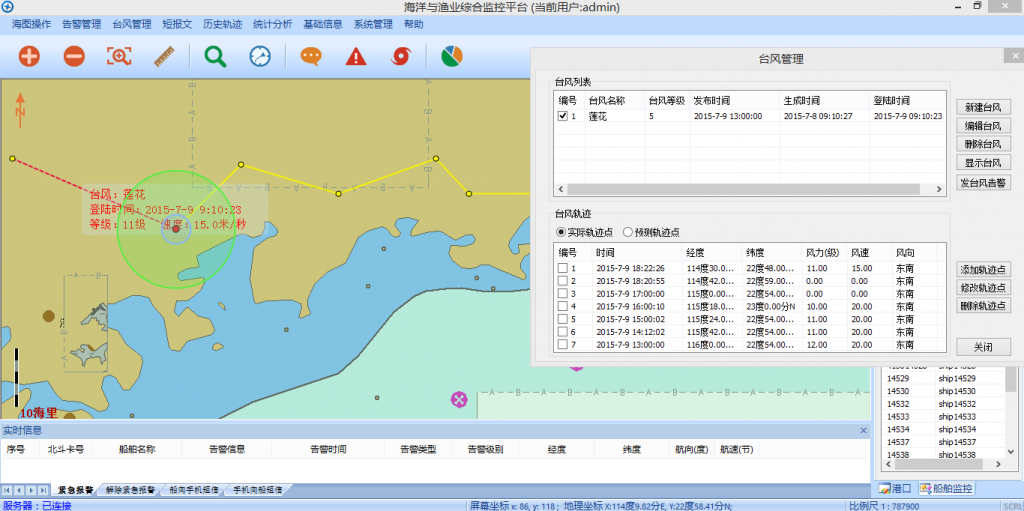
Task: Click the first page arrow in tab strip
Action: [x=7, y=489]
